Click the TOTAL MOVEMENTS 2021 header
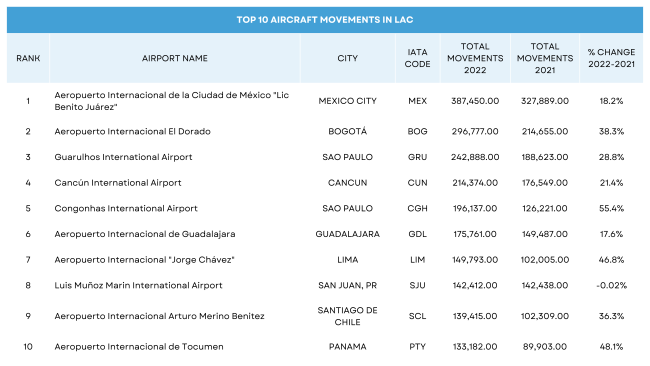650x366 pixels. click(x=545, y=58)
